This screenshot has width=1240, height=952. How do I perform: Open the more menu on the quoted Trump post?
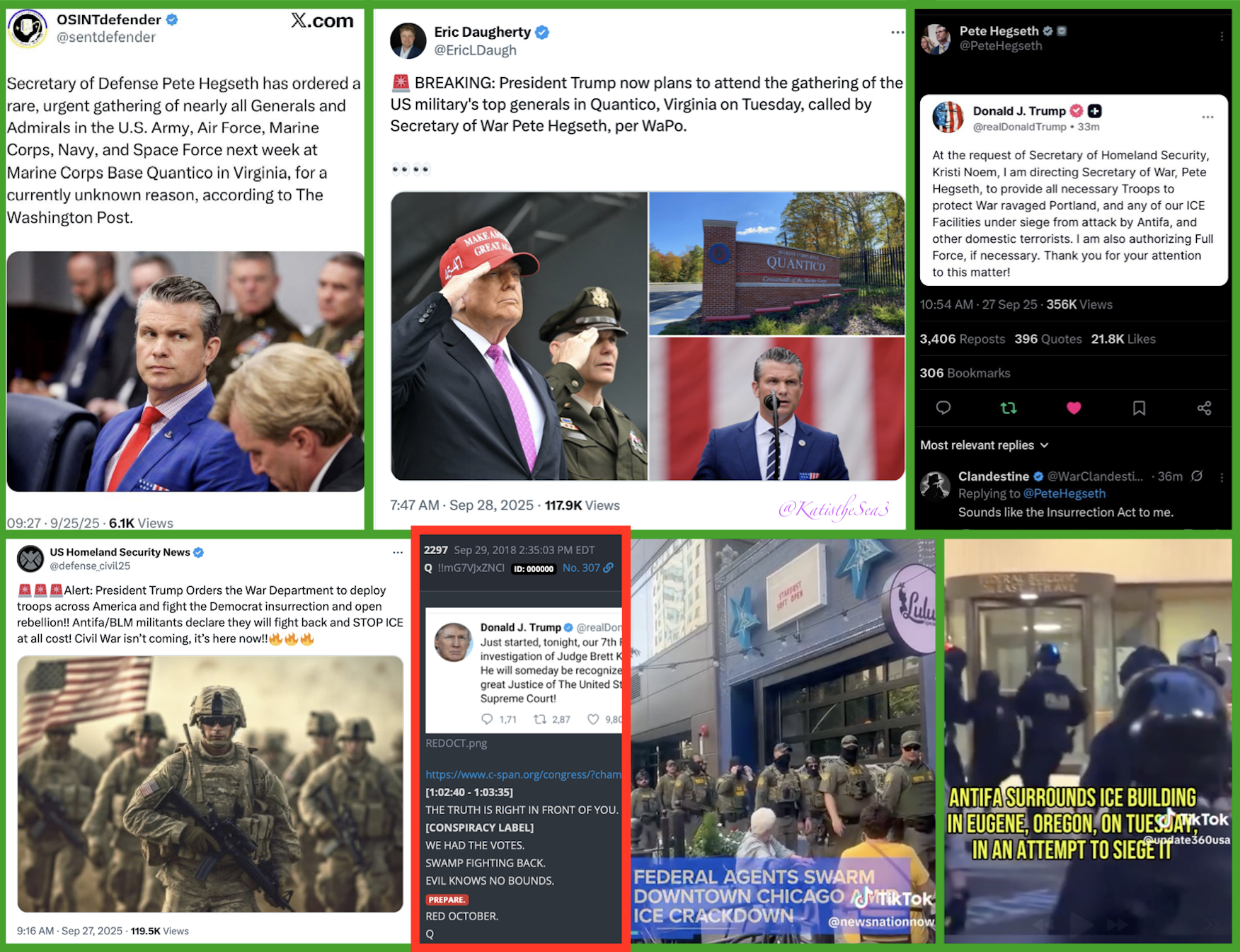pyautogui.click(x=1207, y=117)
